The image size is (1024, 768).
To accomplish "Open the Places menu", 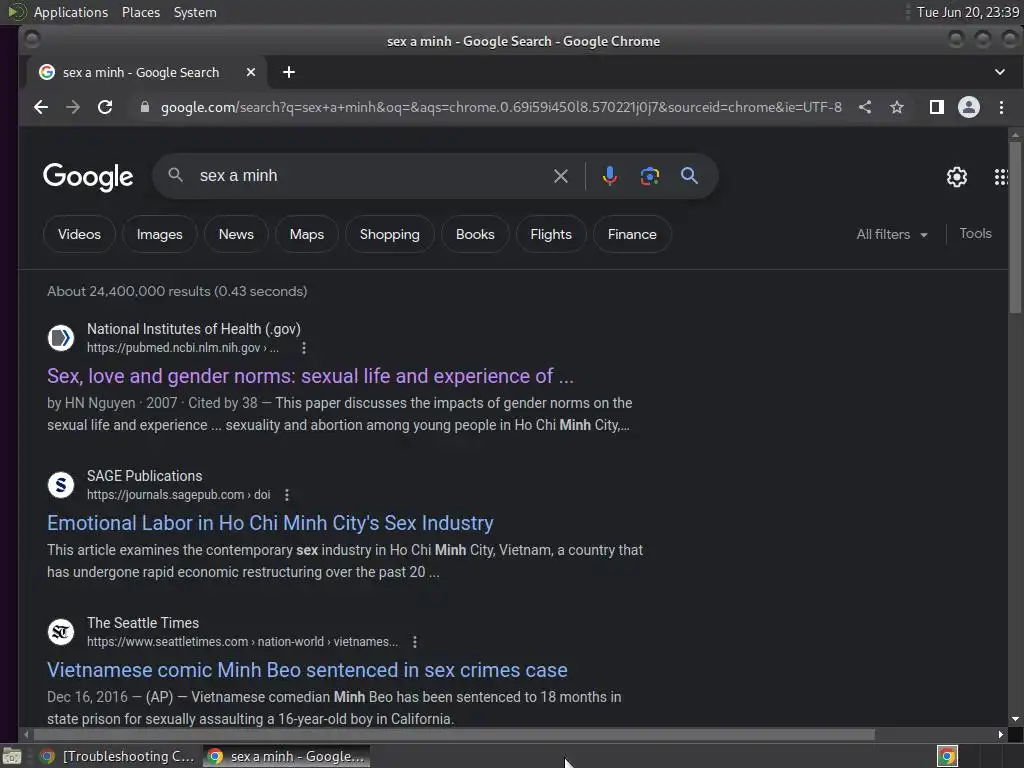I will coord(141,12).
